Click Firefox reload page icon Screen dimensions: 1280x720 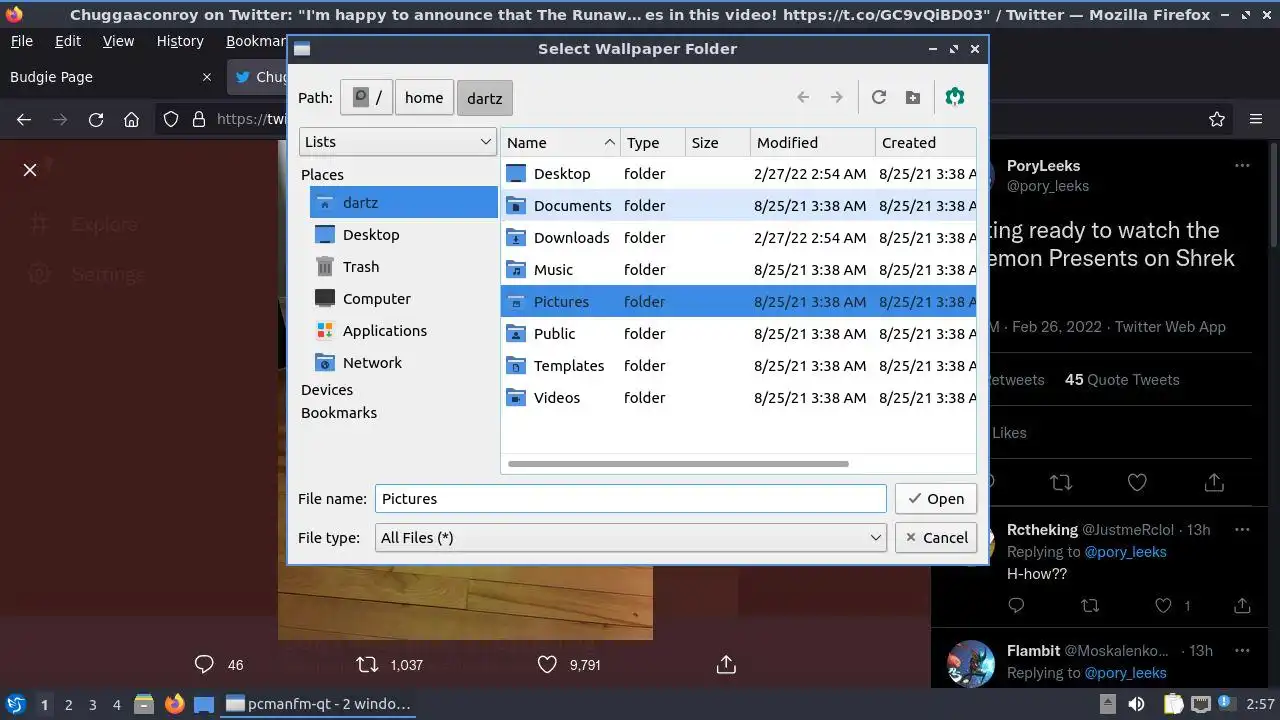click(x=96, y=119)
